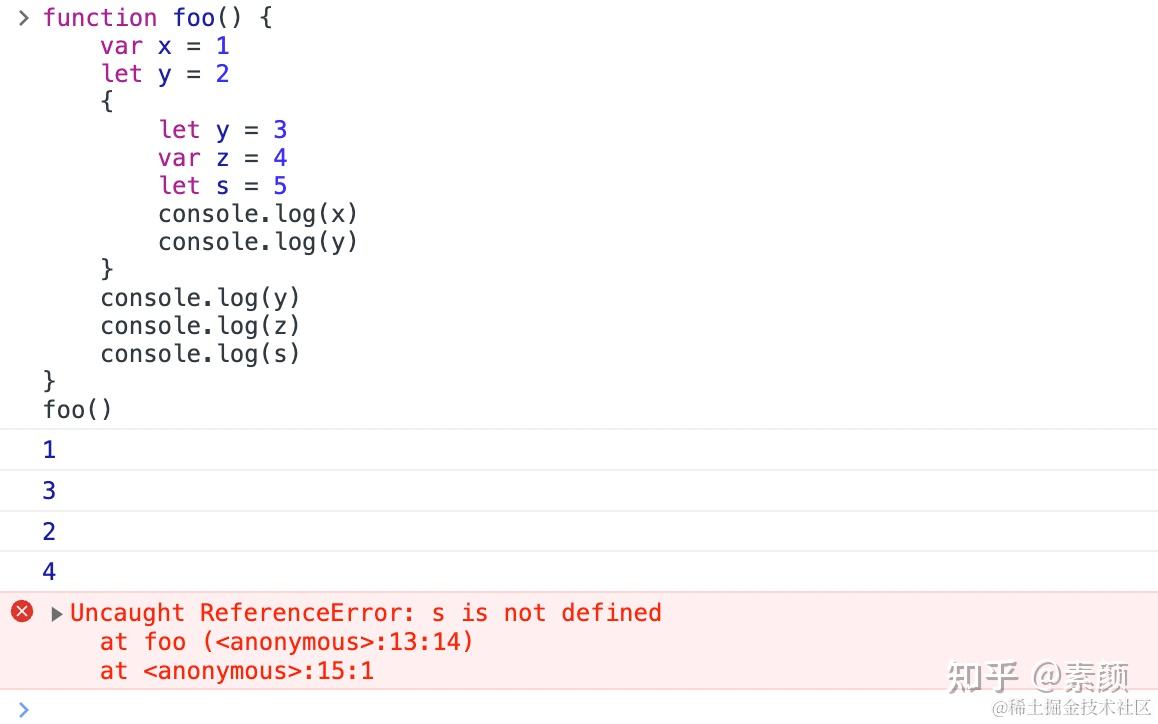Click the blue console prompt chevron
This screenshot has height=724, width=1158.
click(x=23, y=709)
